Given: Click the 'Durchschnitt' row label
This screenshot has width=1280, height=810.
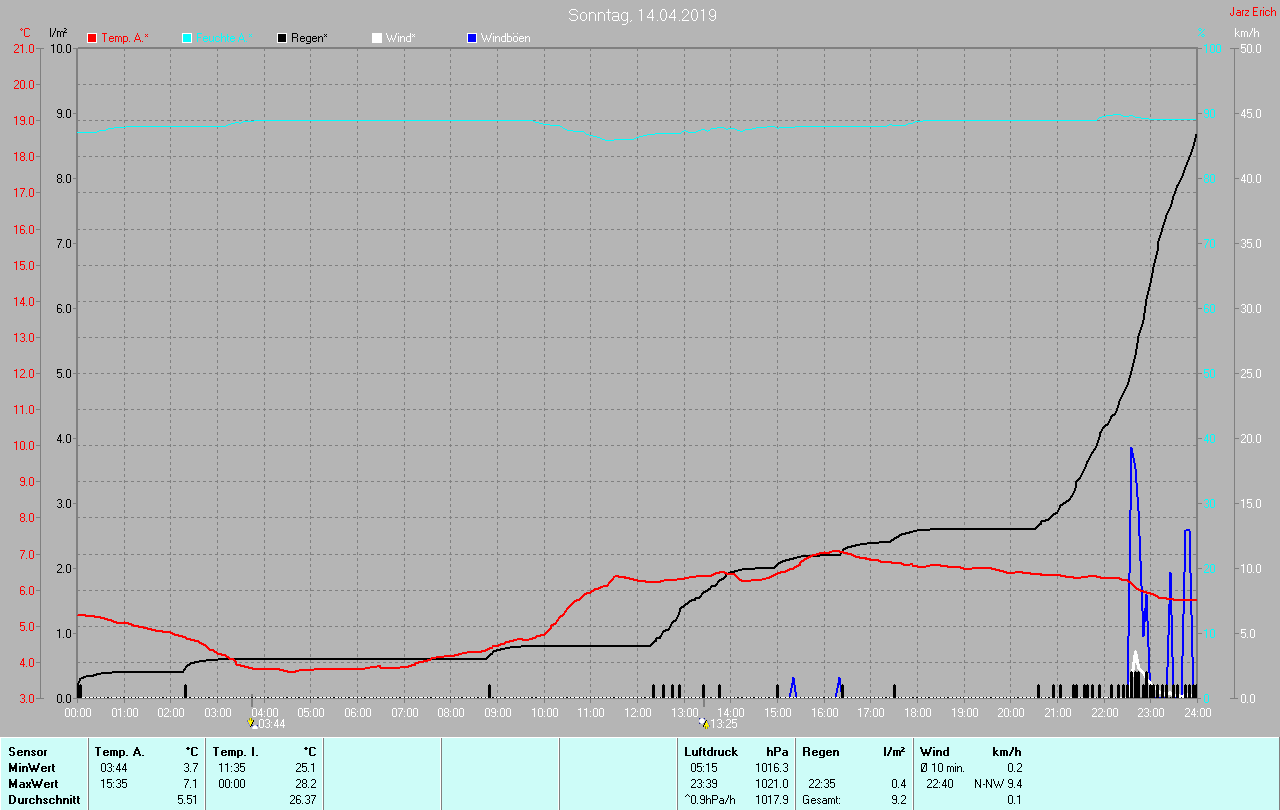Looking at the screenshot, I should pyautogui.click(x=44, y=800).
